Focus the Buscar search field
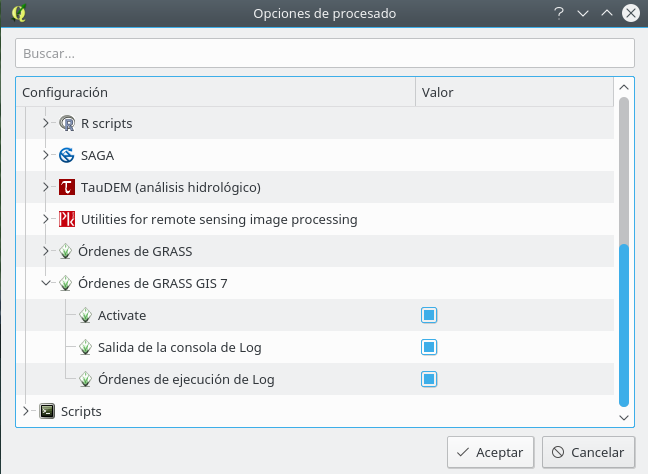The image size is (648, 474). point(325,53)
